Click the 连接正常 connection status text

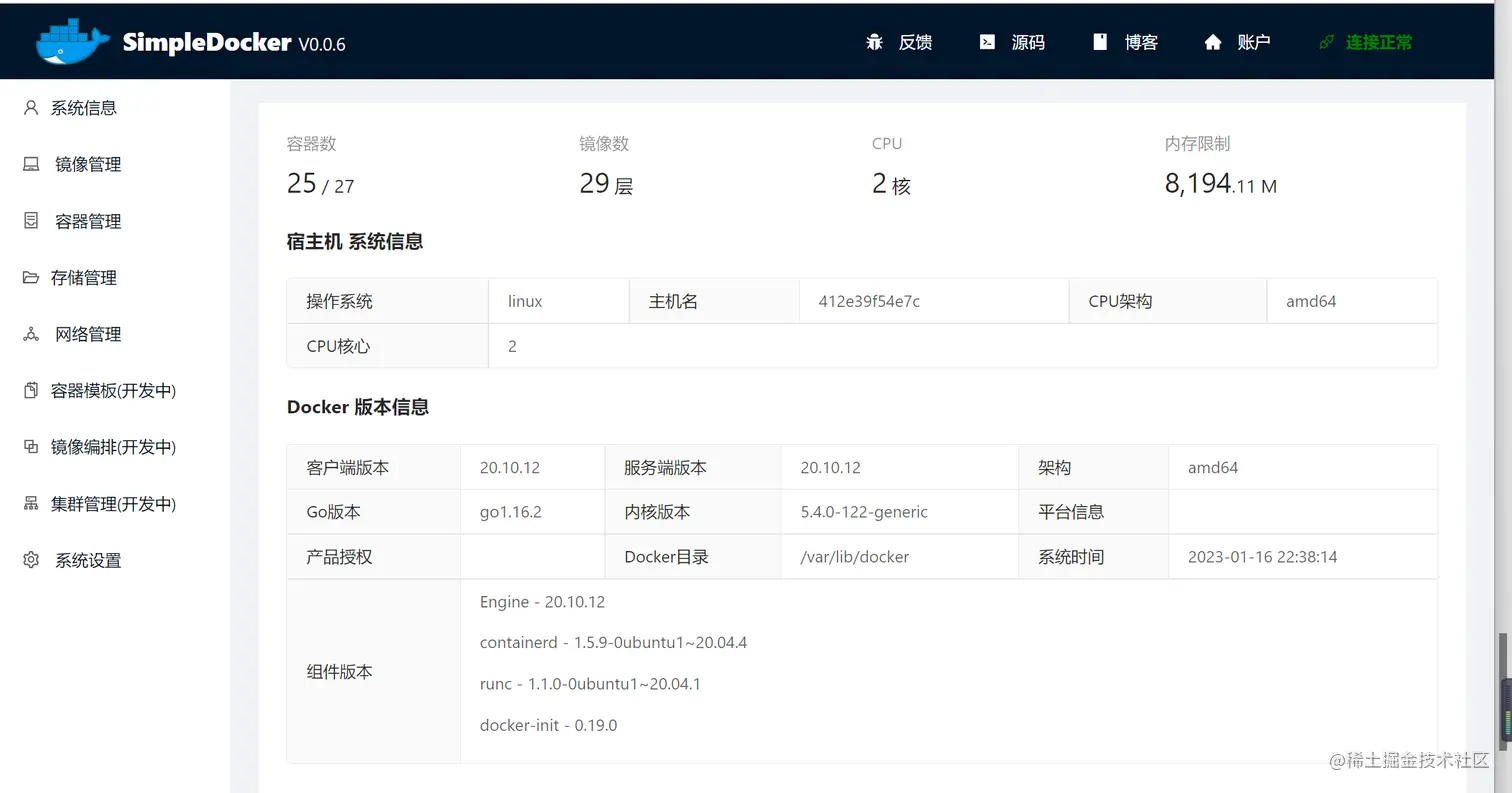coord(1379,42)
